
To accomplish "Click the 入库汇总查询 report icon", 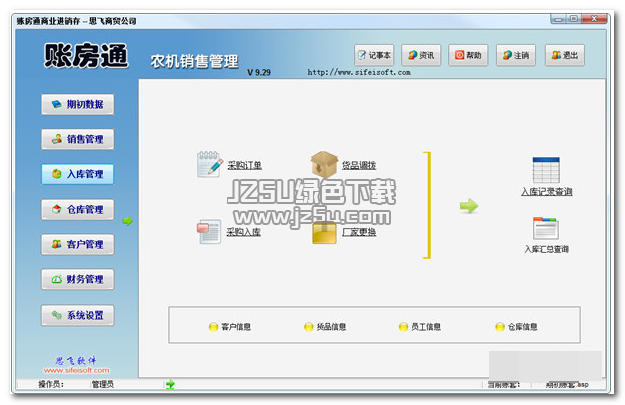I will (x=546, y=228).
